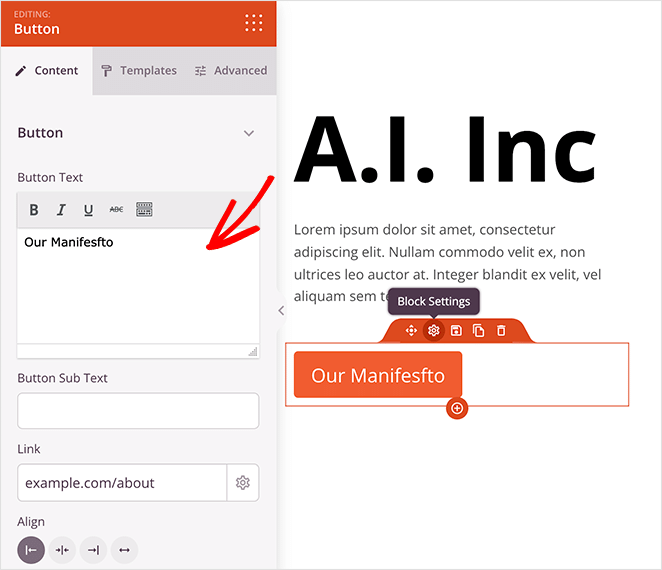
Task: Toggle italic formatting in Button Text
Action: [61, 209]
